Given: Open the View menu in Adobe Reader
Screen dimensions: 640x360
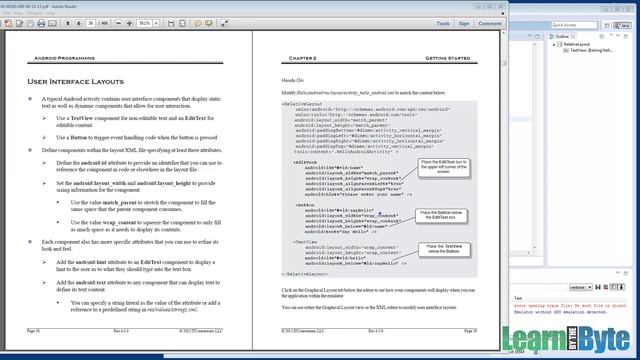Looking at the screenshot, I should click(18, 13).
